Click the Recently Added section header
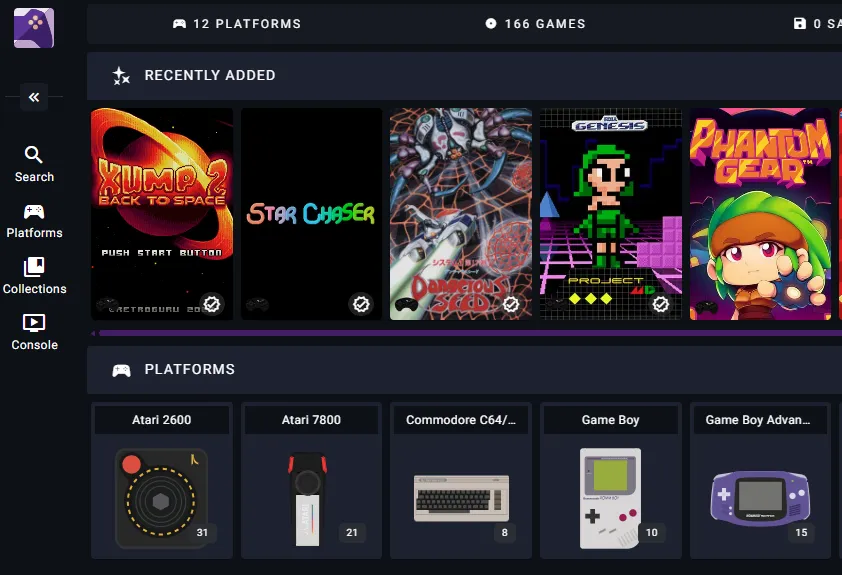 pyautogui.click(x=210, y=76)
